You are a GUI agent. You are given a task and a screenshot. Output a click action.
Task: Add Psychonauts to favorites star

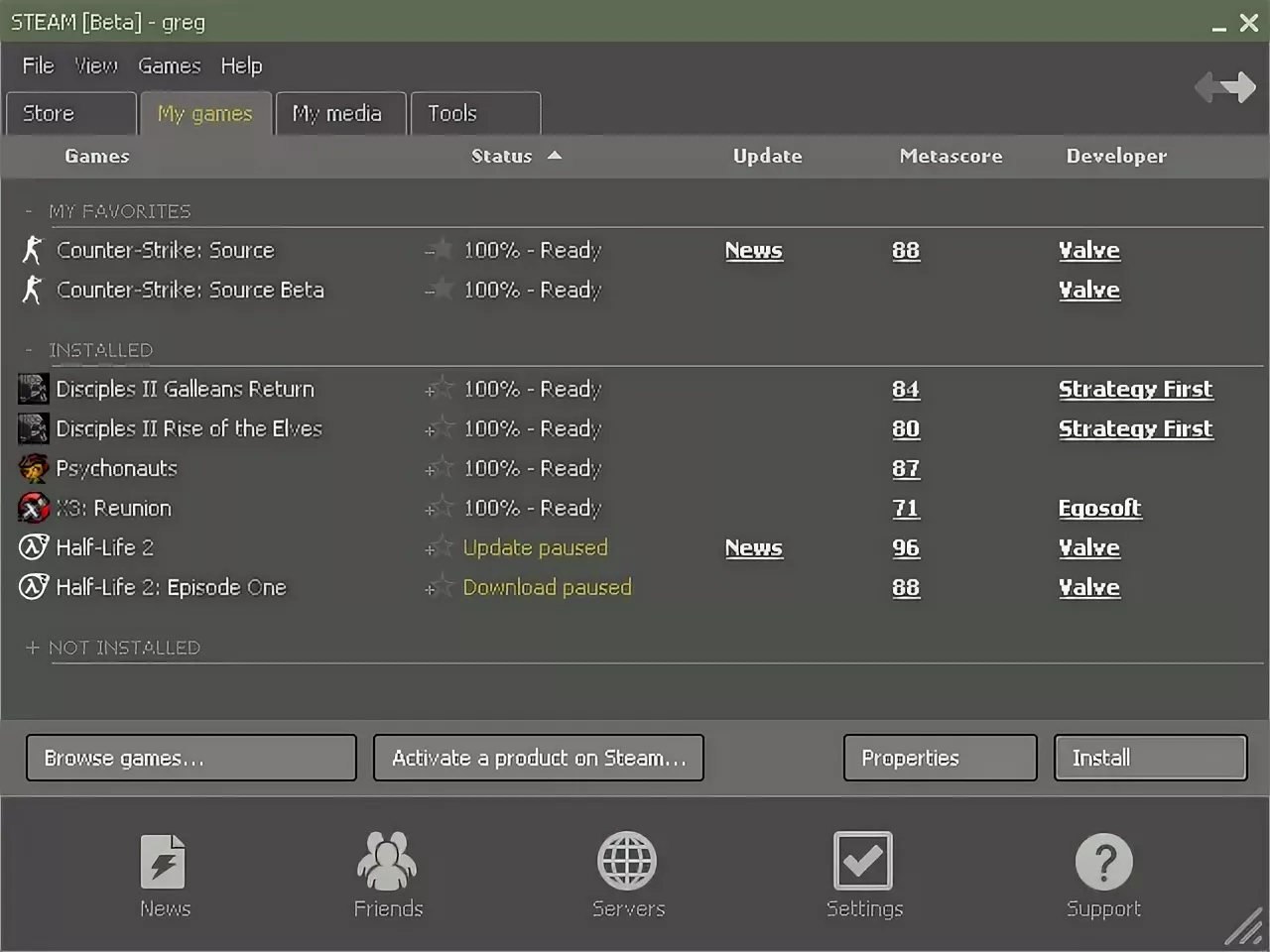(440, 468)
